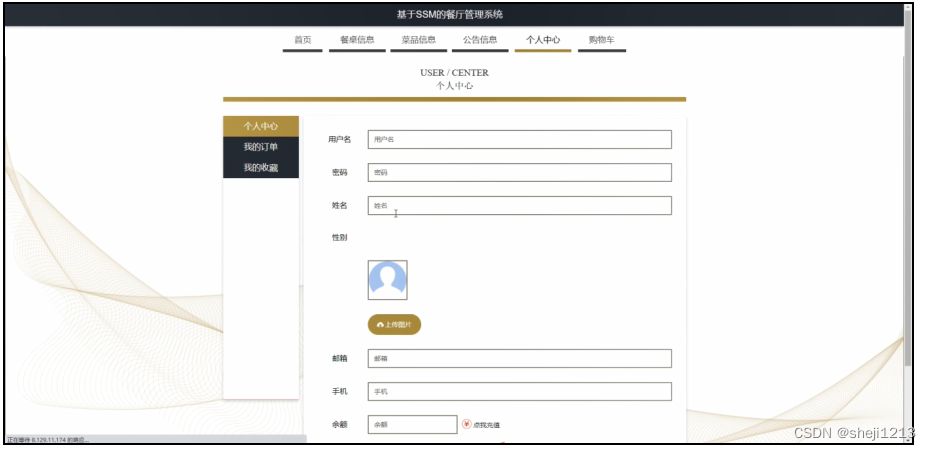This screenshot has width=931, height=450.
Task: Click the USER / CENTER heading
Action: pyautogui.click(x=454, y=72)
